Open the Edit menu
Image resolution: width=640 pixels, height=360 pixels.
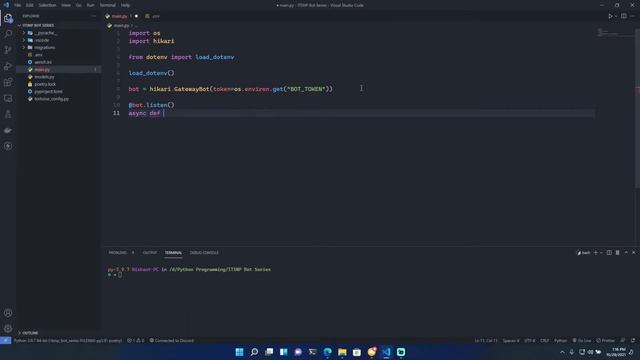30,5
